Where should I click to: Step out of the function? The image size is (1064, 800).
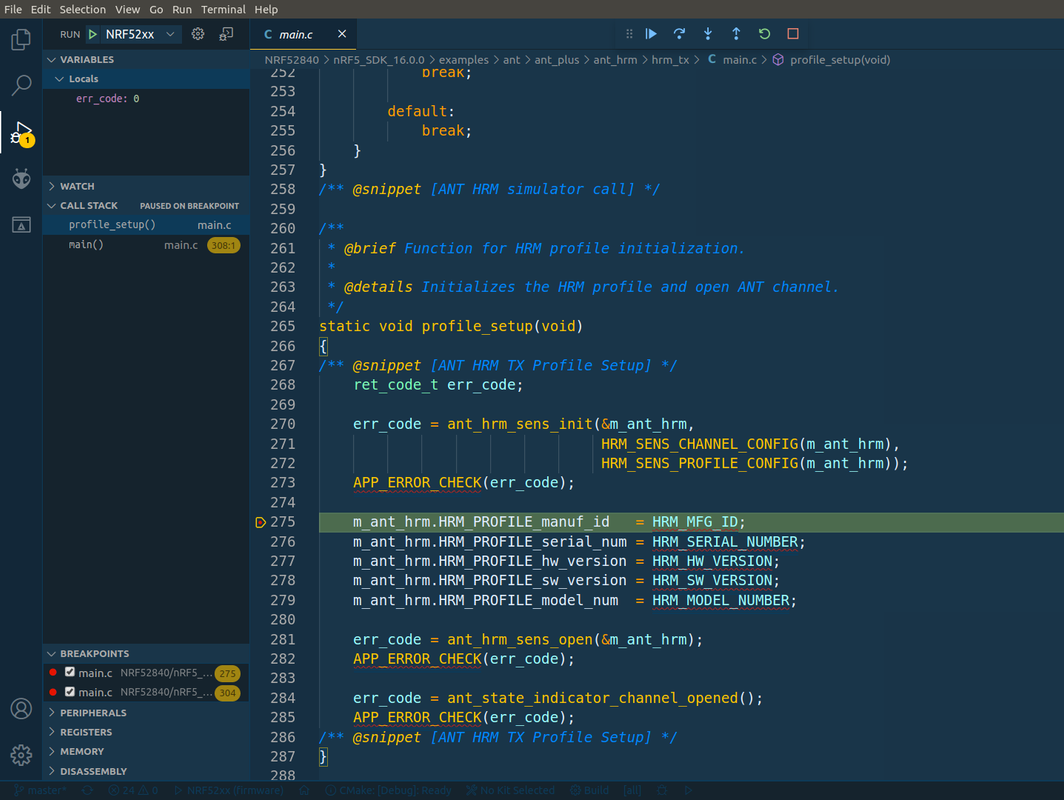tap(736, 34)
